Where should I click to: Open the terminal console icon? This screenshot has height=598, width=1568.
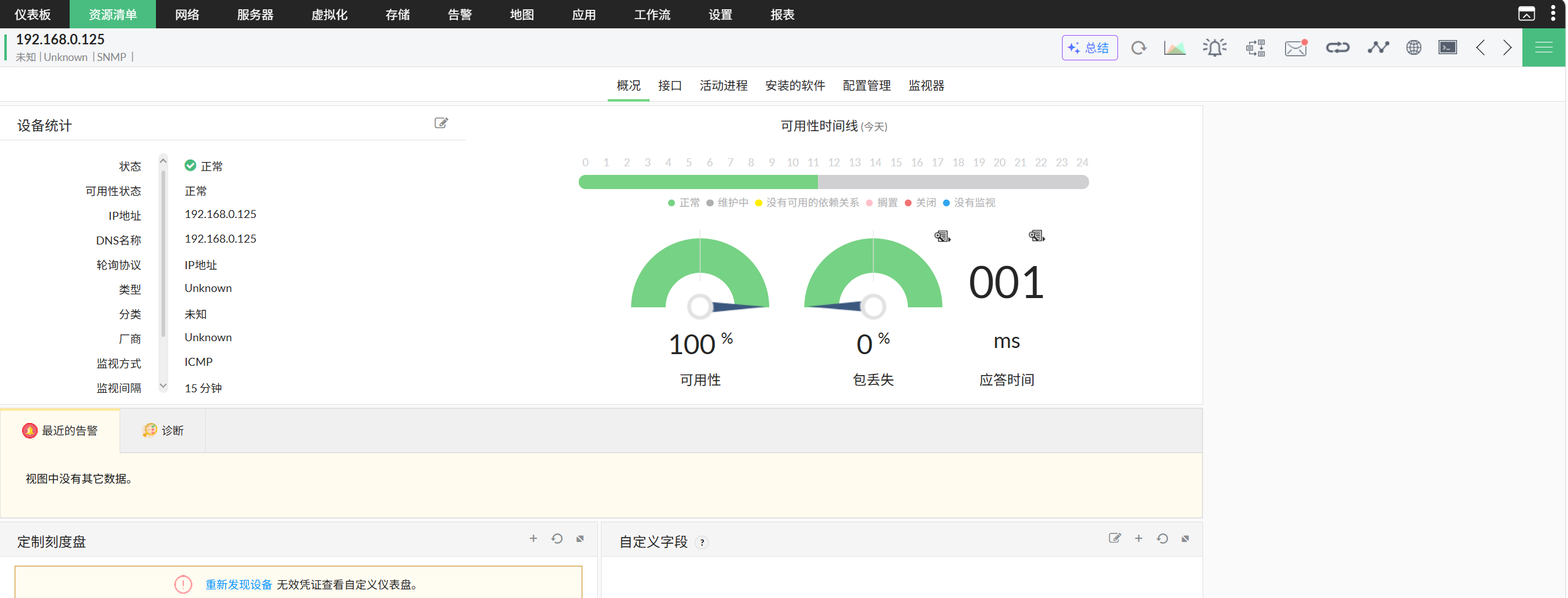point(1447,47)
